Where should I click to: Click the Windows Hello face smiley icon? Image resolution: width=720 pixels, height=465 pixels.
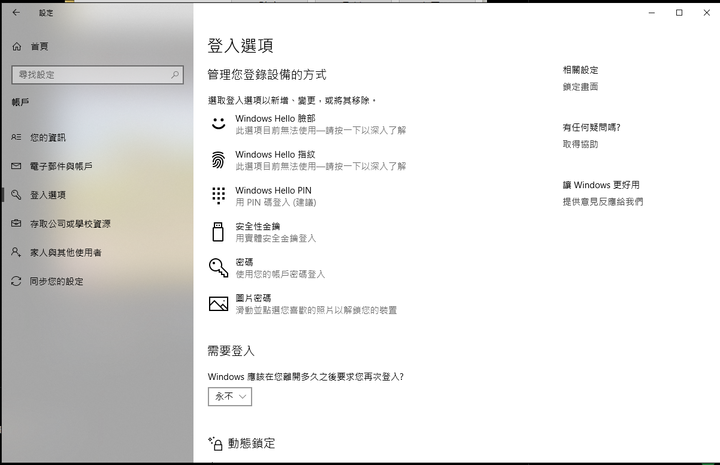tap(218, 123)
